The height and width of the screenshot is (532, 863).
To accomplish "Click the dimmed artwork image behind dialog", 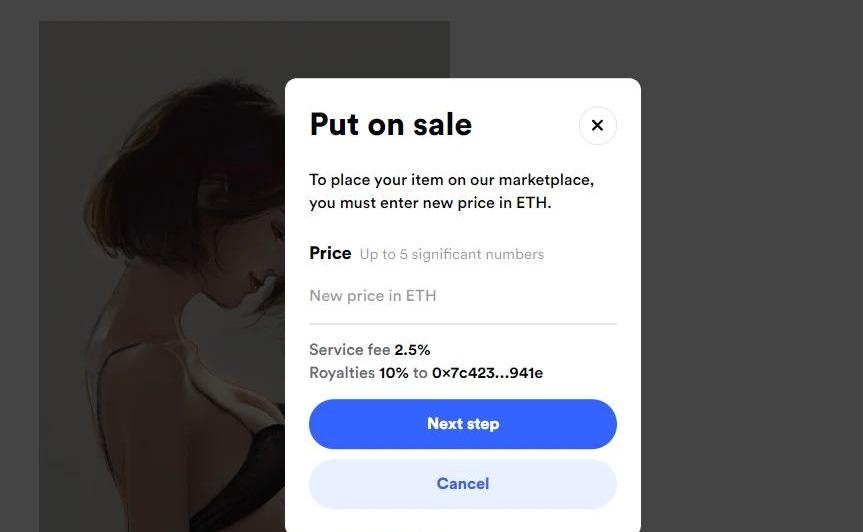I will pos(162,275).
